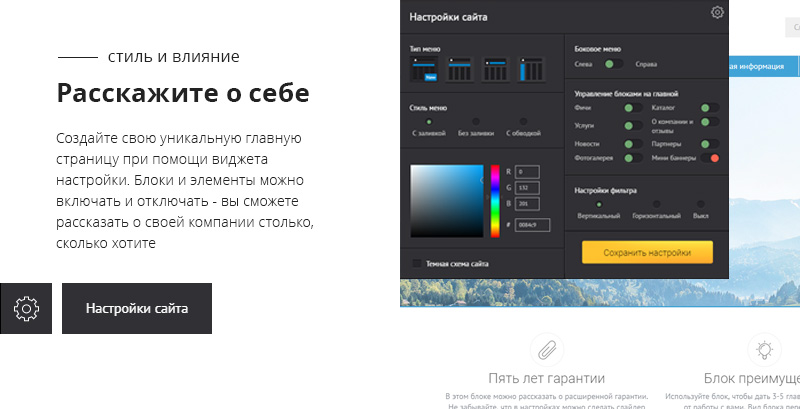Click the hex color code input field
This screenshot has height=409, width=800.
(x=532, y=225)
